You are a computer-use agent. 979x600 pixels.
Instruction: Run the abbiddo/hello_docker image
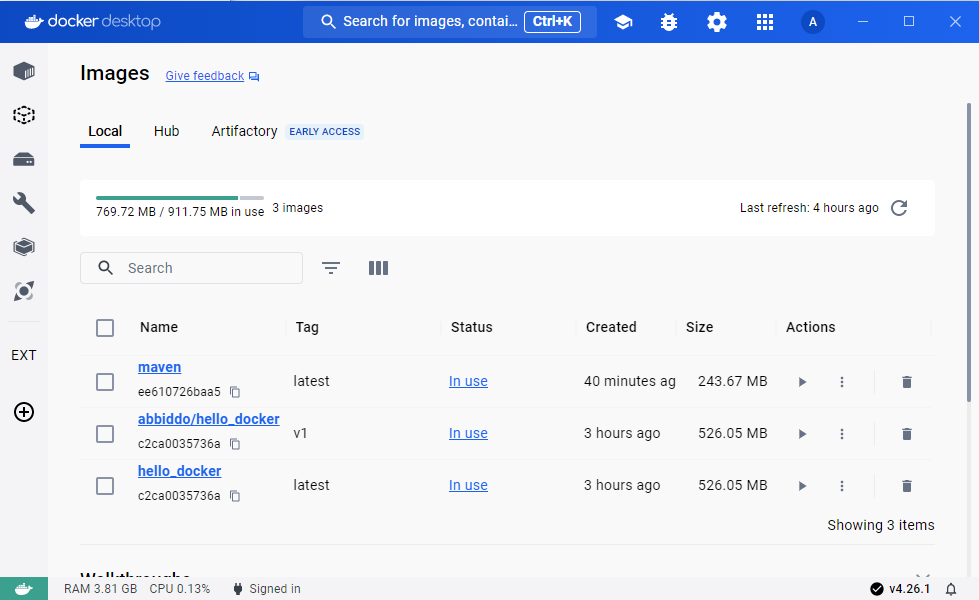pyautogui.click(x=802, y=434)
